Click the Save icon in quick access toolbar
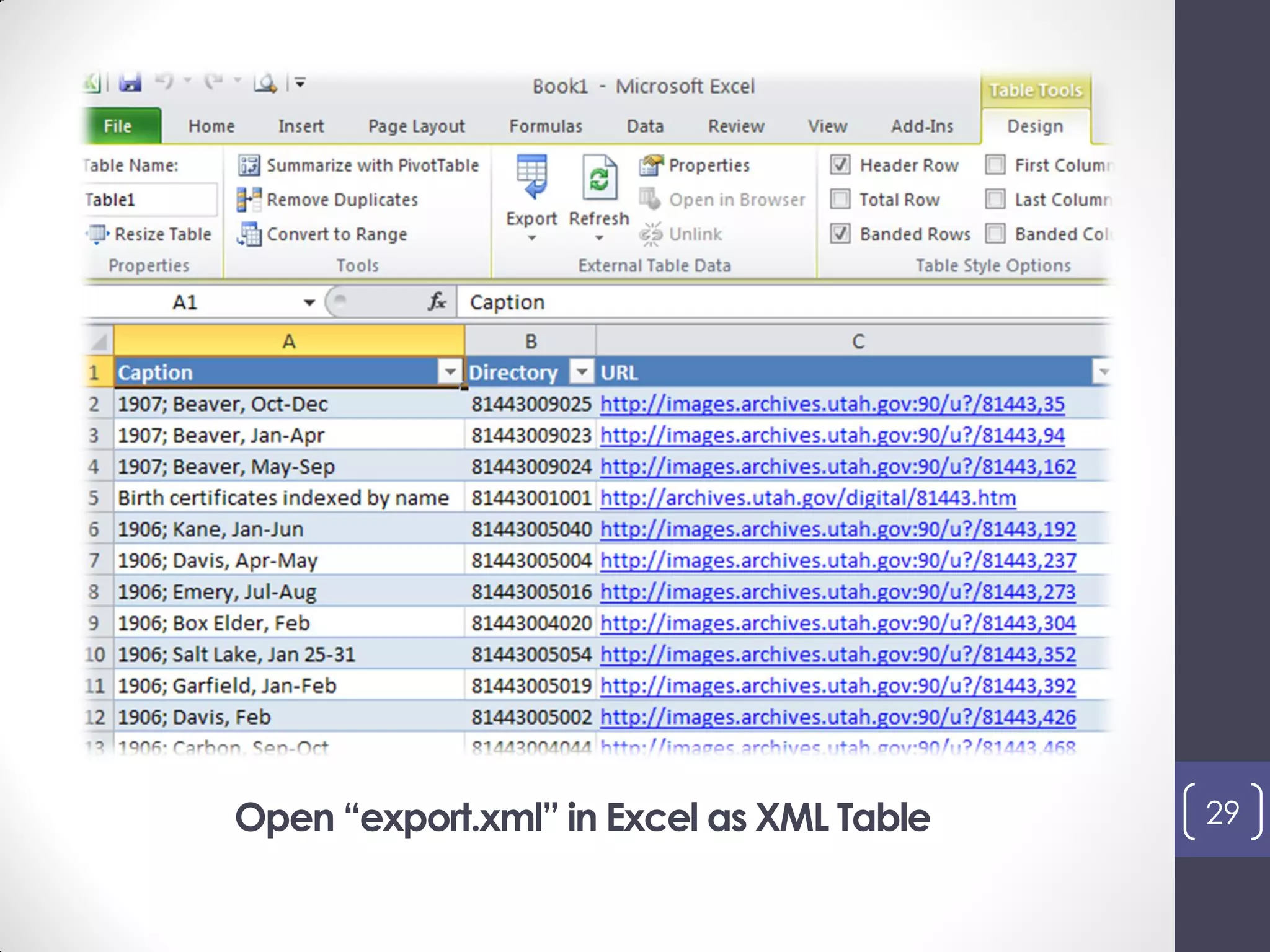The image size is (1270, 952). tap(130, 82)
